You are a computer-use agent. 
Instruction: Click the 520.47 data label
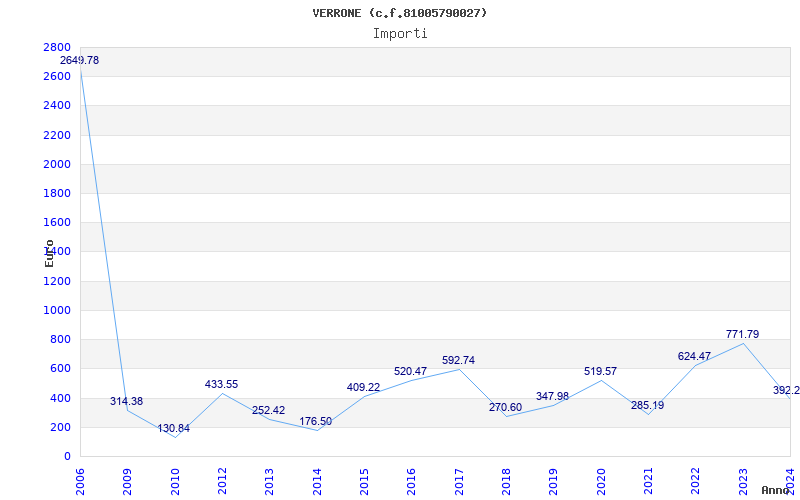point(410,371)
